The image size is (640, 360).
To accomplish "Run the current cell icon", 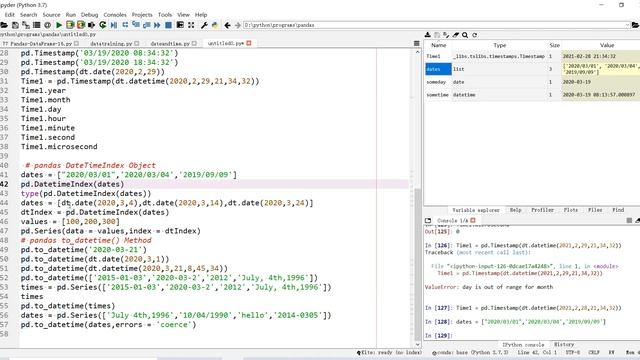I will coord(70,25).
